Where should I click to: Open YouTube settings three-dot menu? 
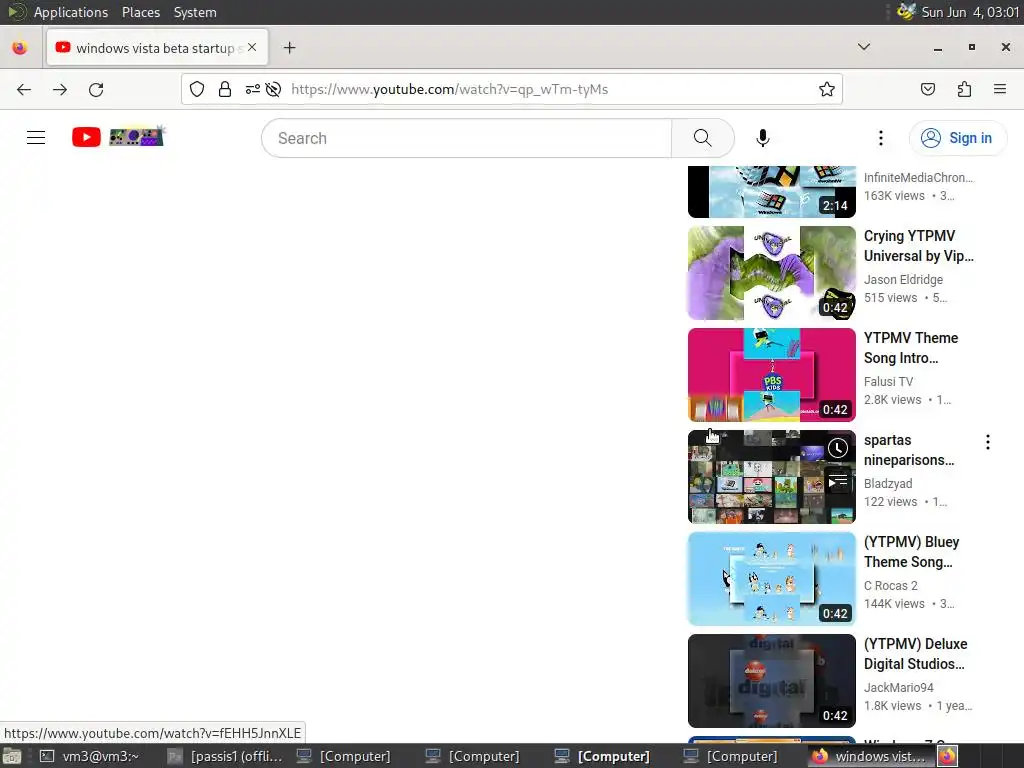point(881,138)
